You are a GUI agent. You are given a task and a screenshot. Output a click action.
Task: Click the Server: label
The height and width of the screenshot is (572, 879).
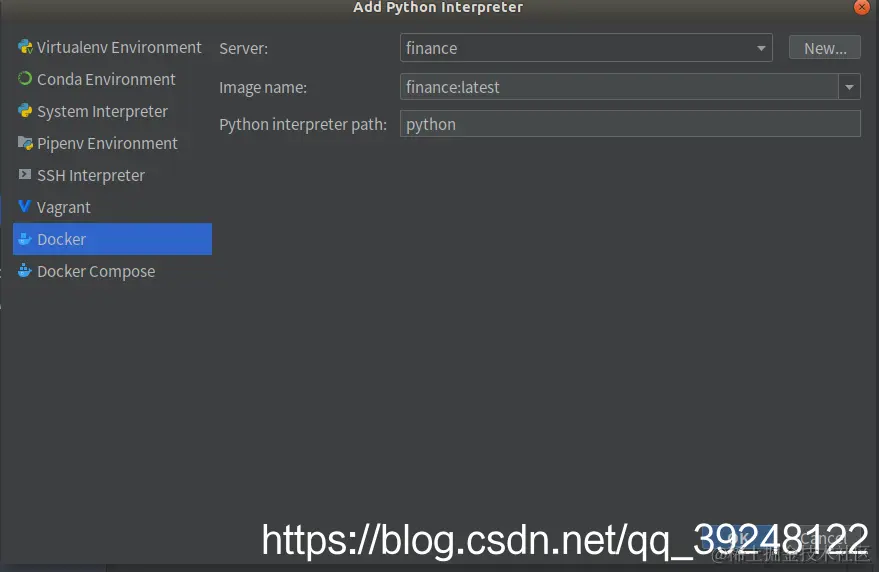click(243, 48)
